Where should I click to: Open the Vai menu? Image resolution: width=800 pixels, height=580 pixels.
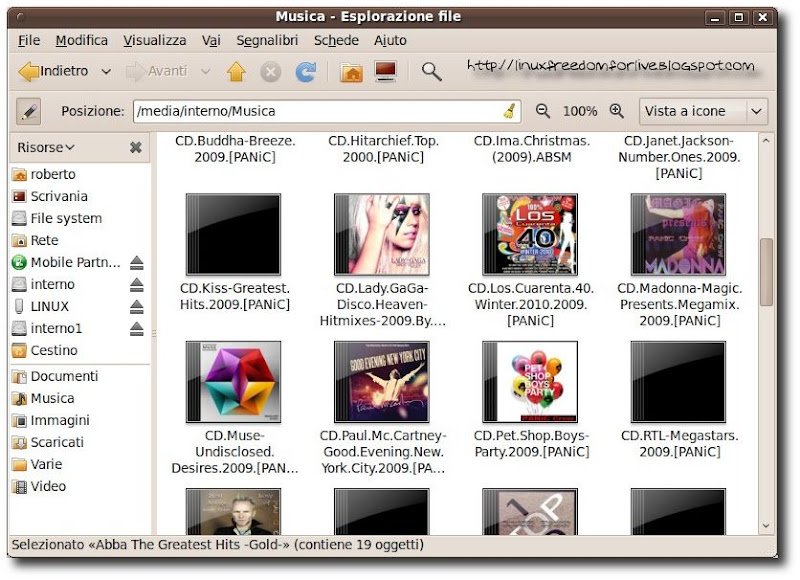211,40
